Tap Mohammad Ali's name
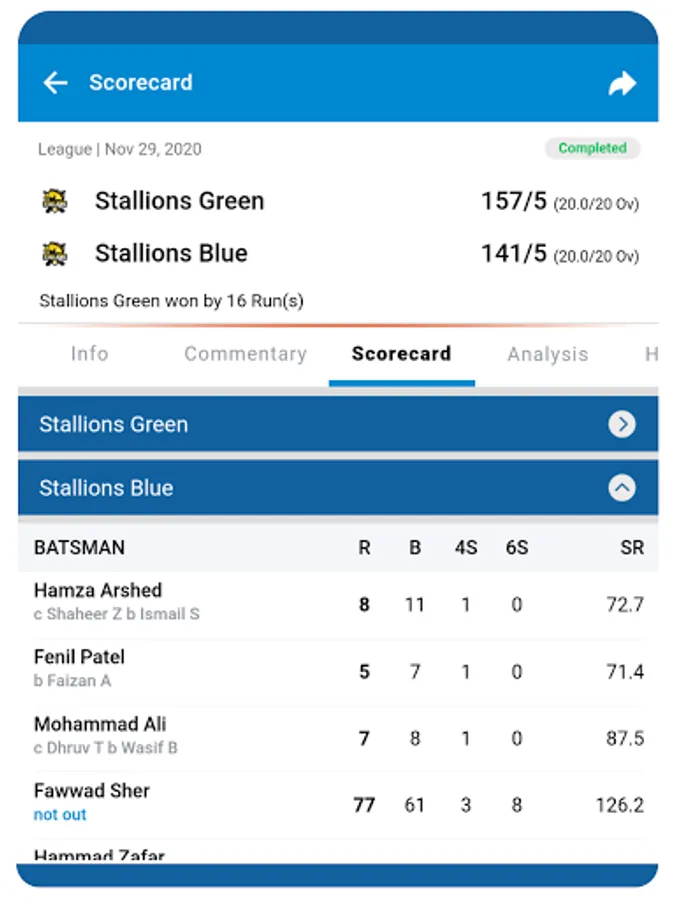 pyautogui.click(x=100, y=724)
